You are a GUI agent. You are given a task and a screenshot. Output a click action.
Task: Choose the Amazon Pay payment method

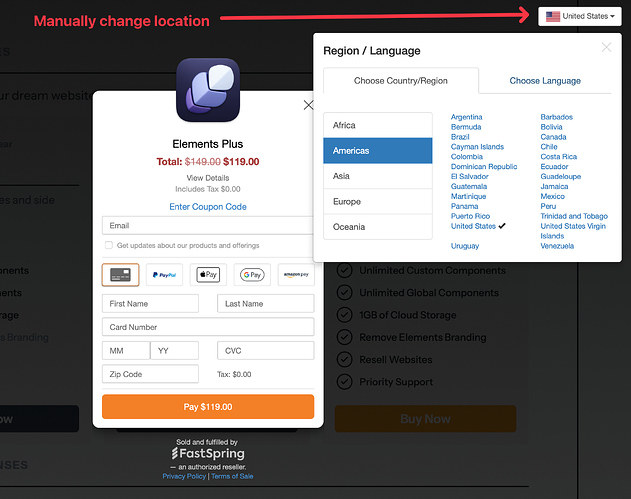tap(296, 274)
